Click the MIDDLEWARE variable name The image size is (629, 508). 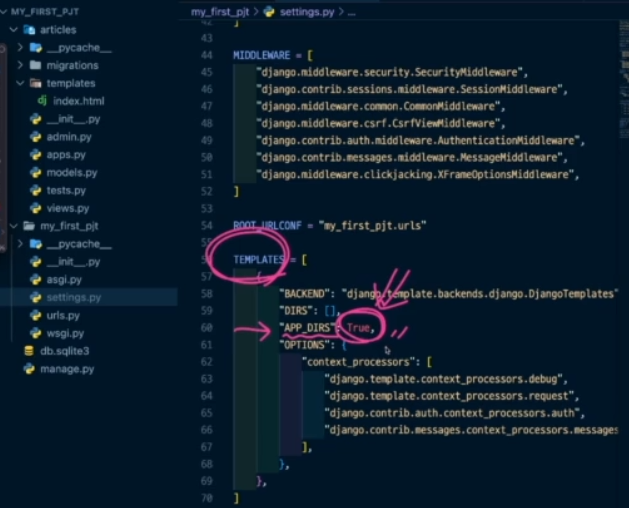pyautogui.click(x=262, y=55)
